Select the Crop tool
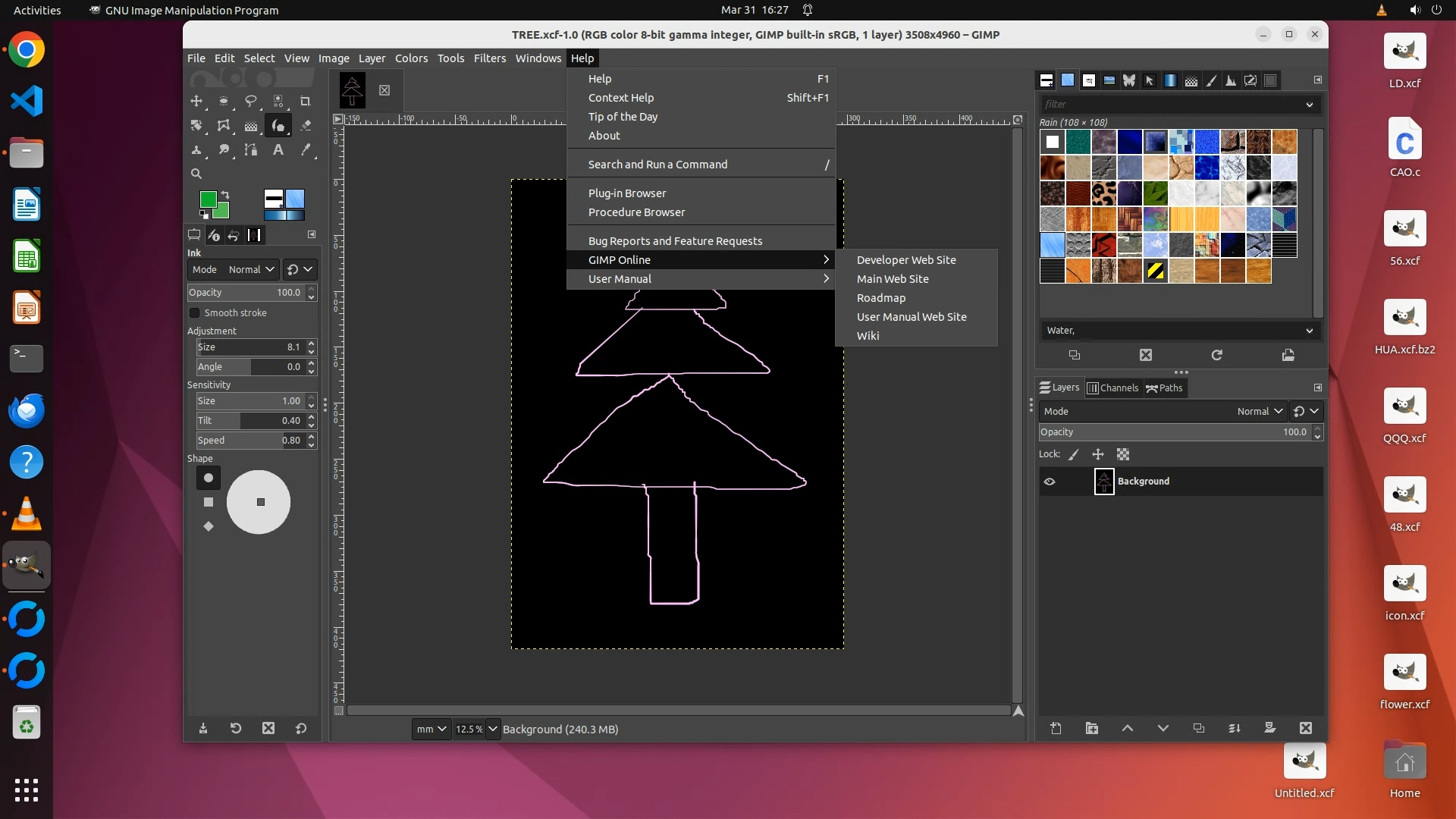Screen dimensions: 1456x819 coord(306,101)
